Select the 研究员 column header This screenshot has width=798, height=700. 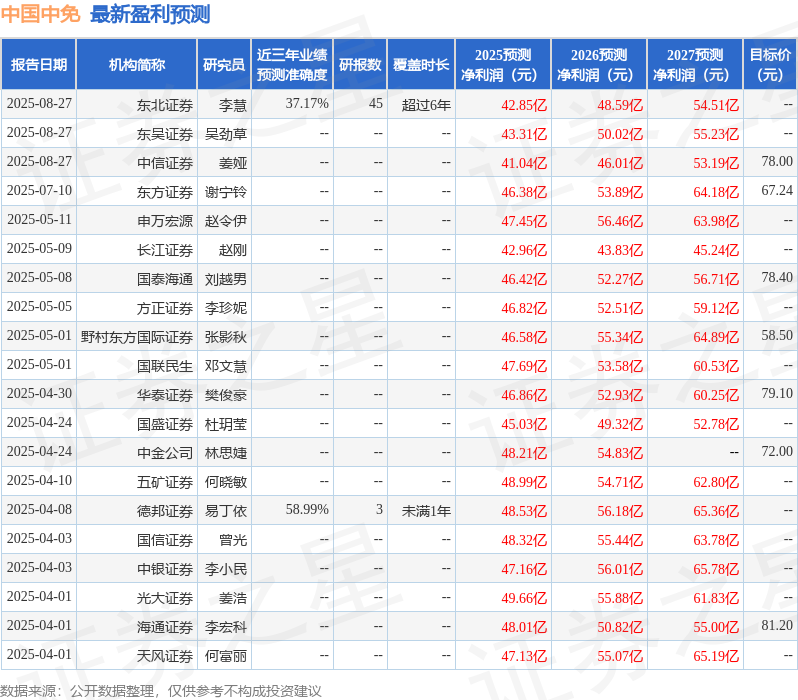pyautogui.click(x=224, y=65)
